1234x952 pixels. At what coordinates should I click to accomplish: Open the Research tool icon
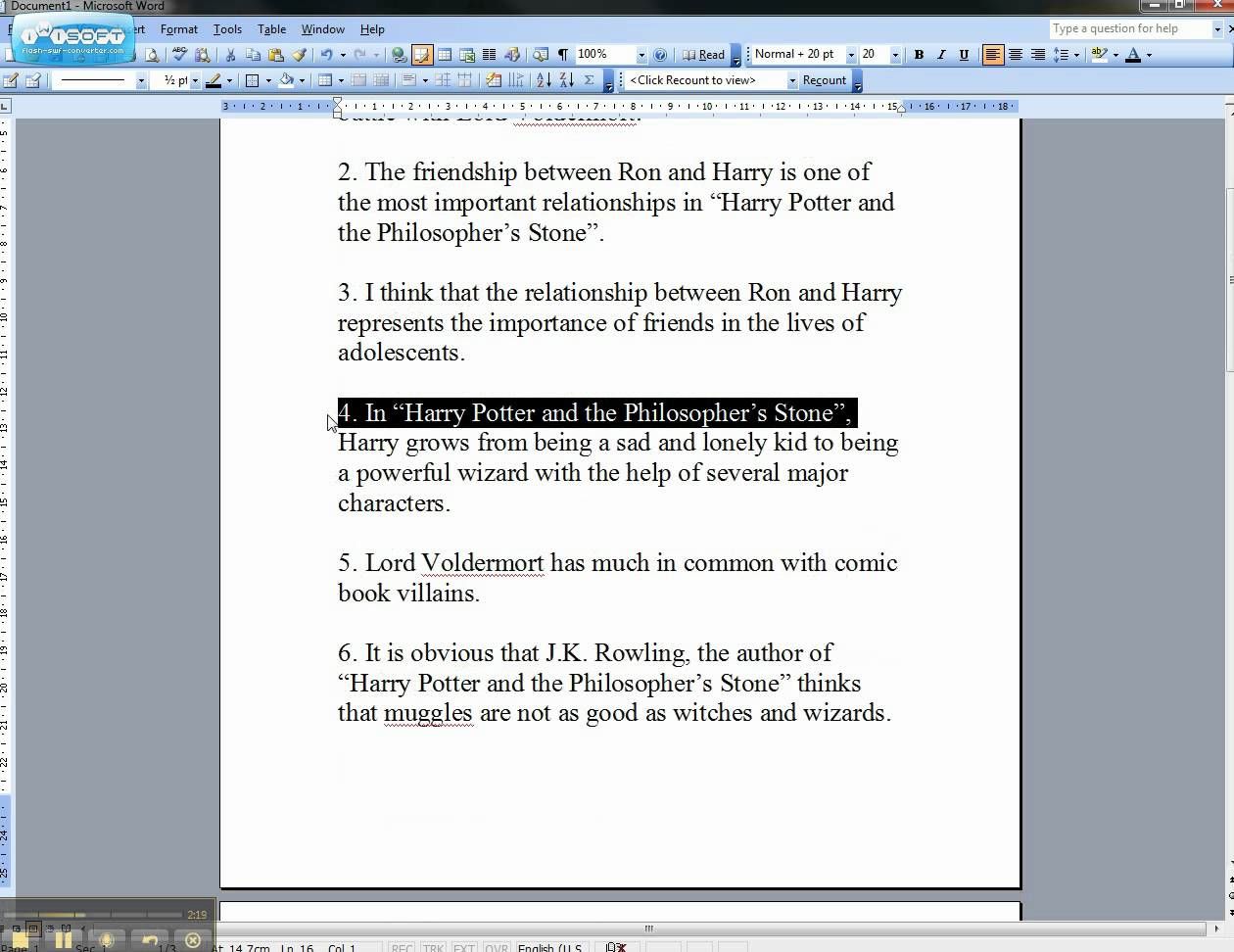(202, 55)
